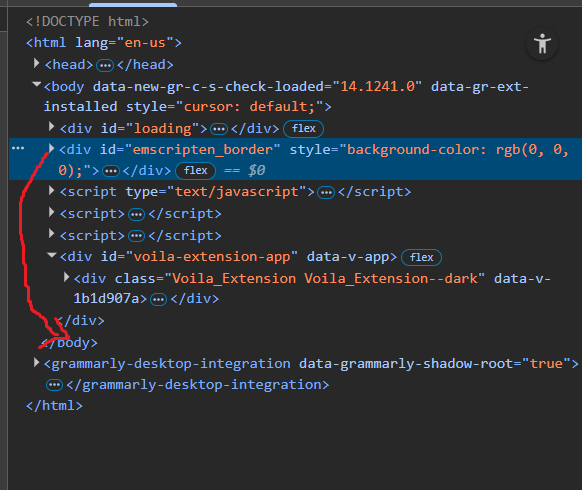The width and height of the screenshot is (582, 490).
Task: Select the <!DOCTYPE html> line
Action: click(x=87, y=22)
